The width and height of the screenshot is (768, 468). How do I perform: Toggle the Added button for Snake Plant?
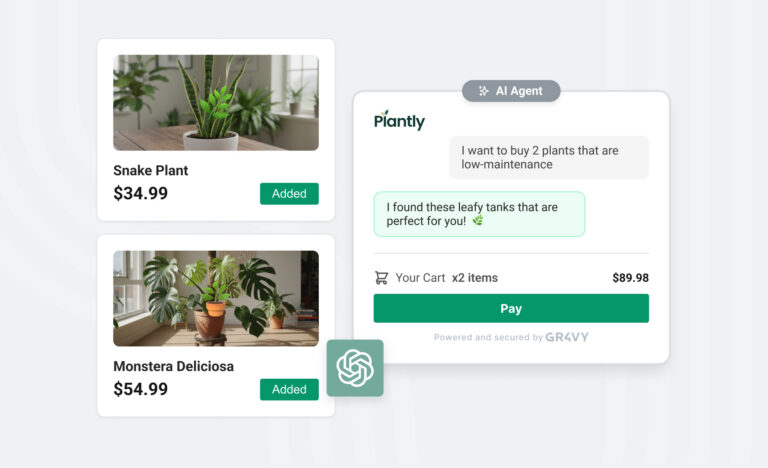[289, 194]
